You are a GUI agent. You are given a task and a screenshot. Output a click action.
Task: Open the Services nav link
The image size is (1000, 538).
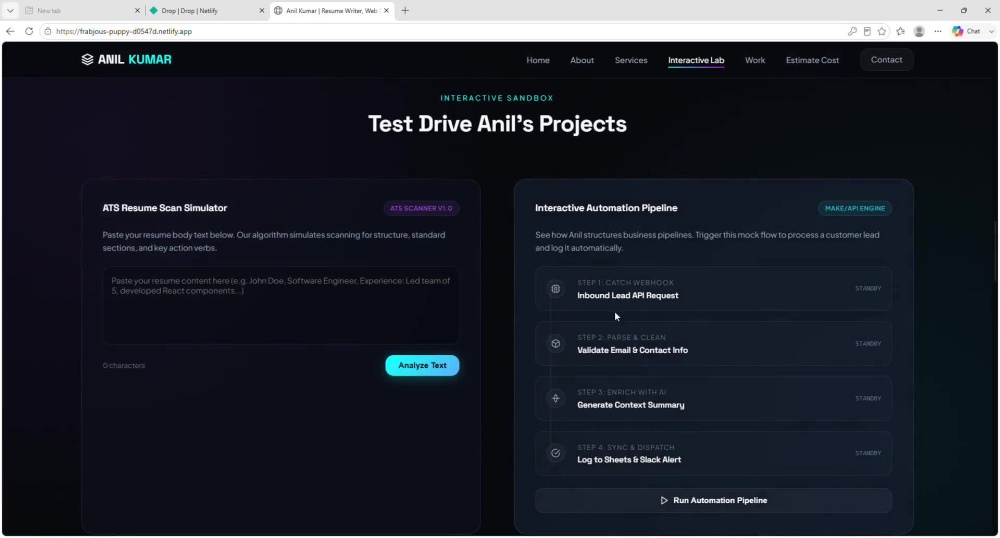point(631,60)
